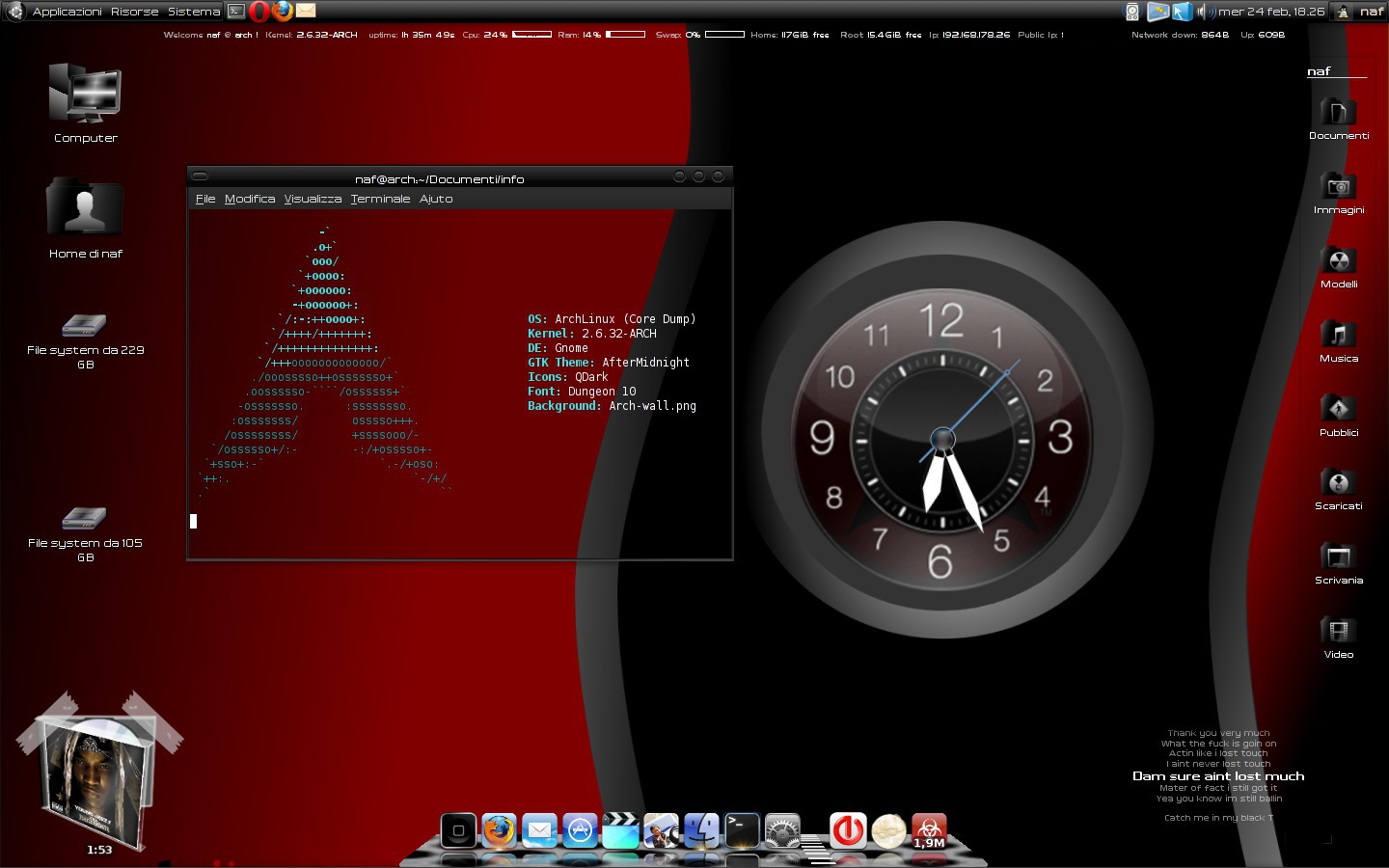The image size is (1389, 868).
Task: Open the terminal File menu
Action: point(205,199)
